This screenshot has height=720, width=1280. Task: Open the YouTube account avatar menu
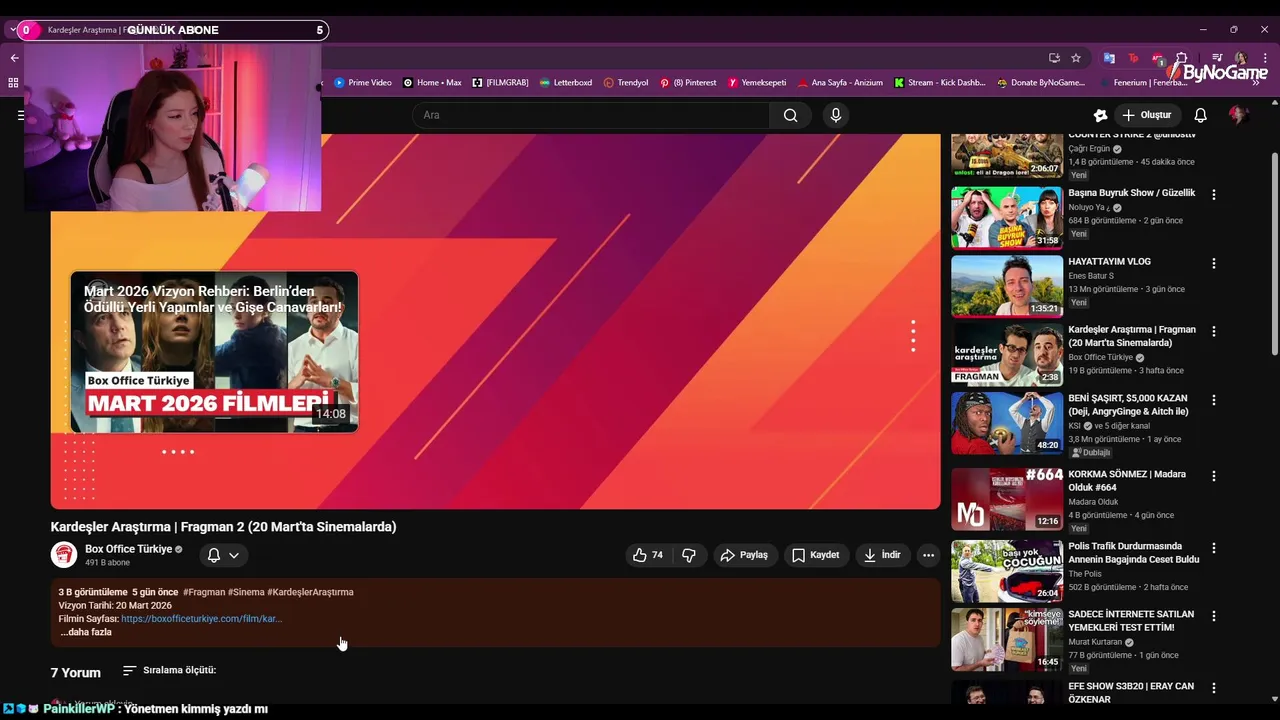[x=1238, y=115]
